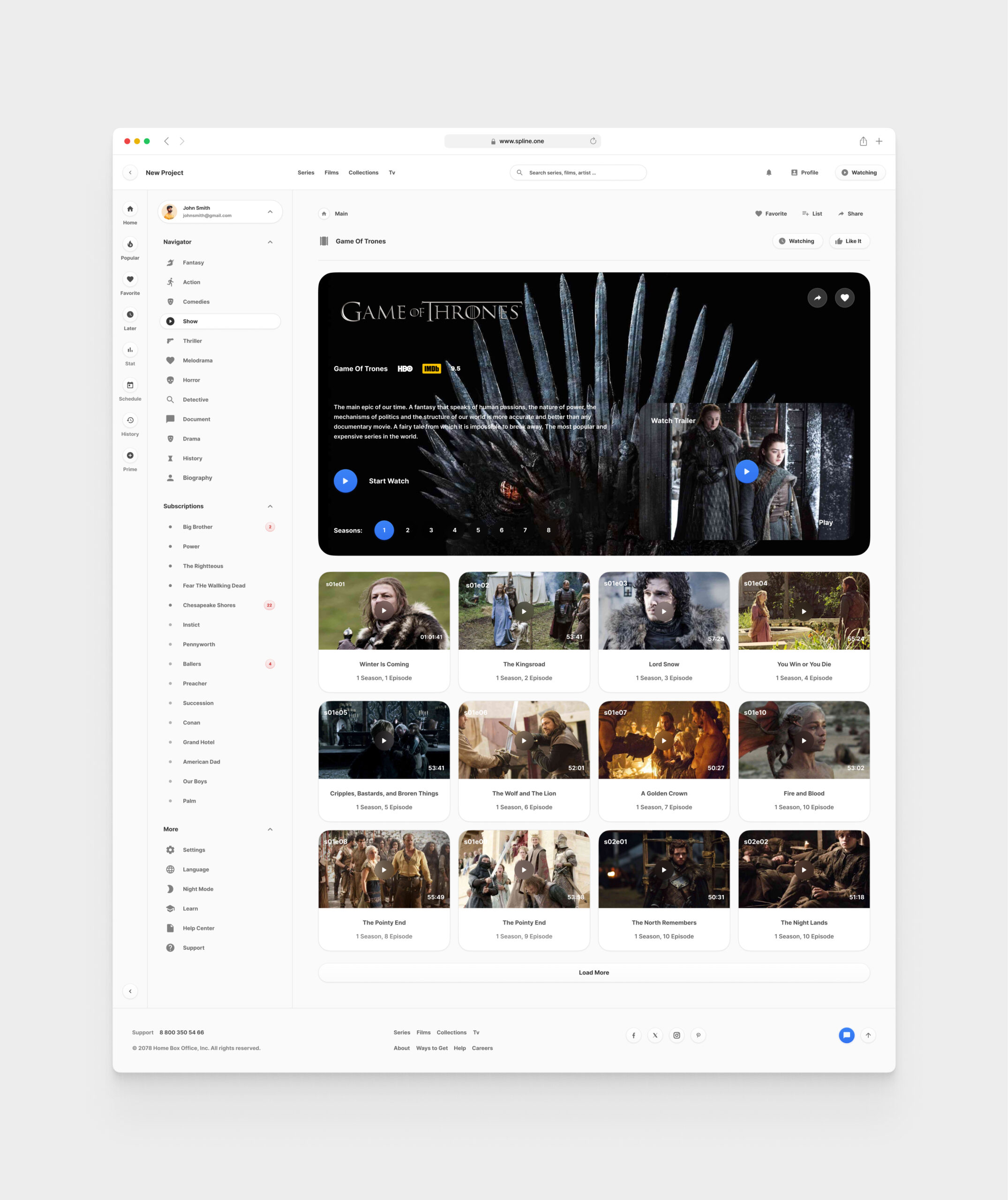This screenshot has width=1008, height=1200.
Task: Add to List from the top bar
Action: click(x=812, y=214)
